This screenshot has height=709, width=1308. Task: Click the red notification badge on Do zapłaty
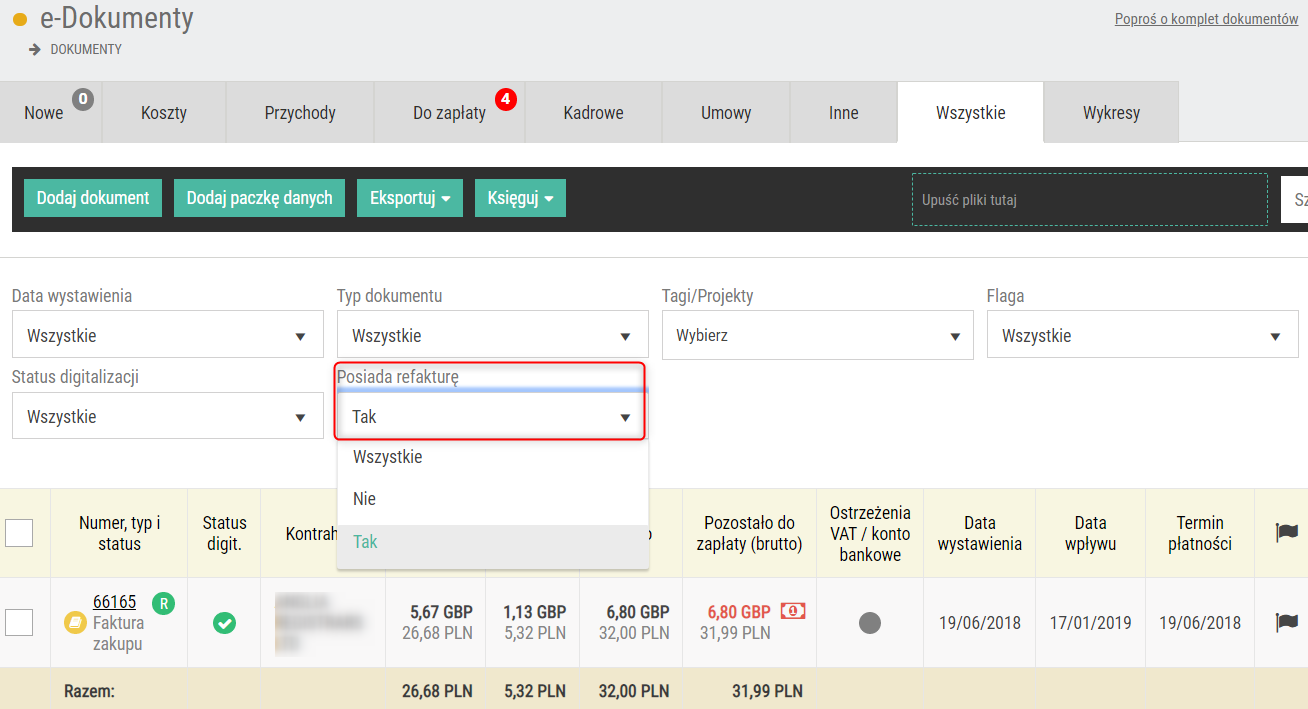click(x=506, y=100)
